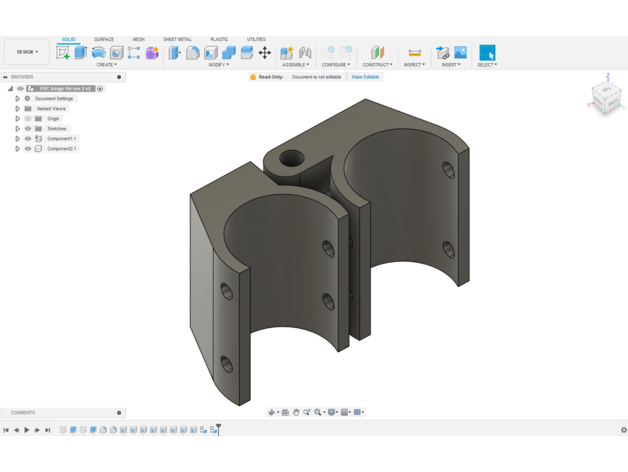The image size is (628, 472).
Task: Click the timeline position marker
Action: pos(218,428)
